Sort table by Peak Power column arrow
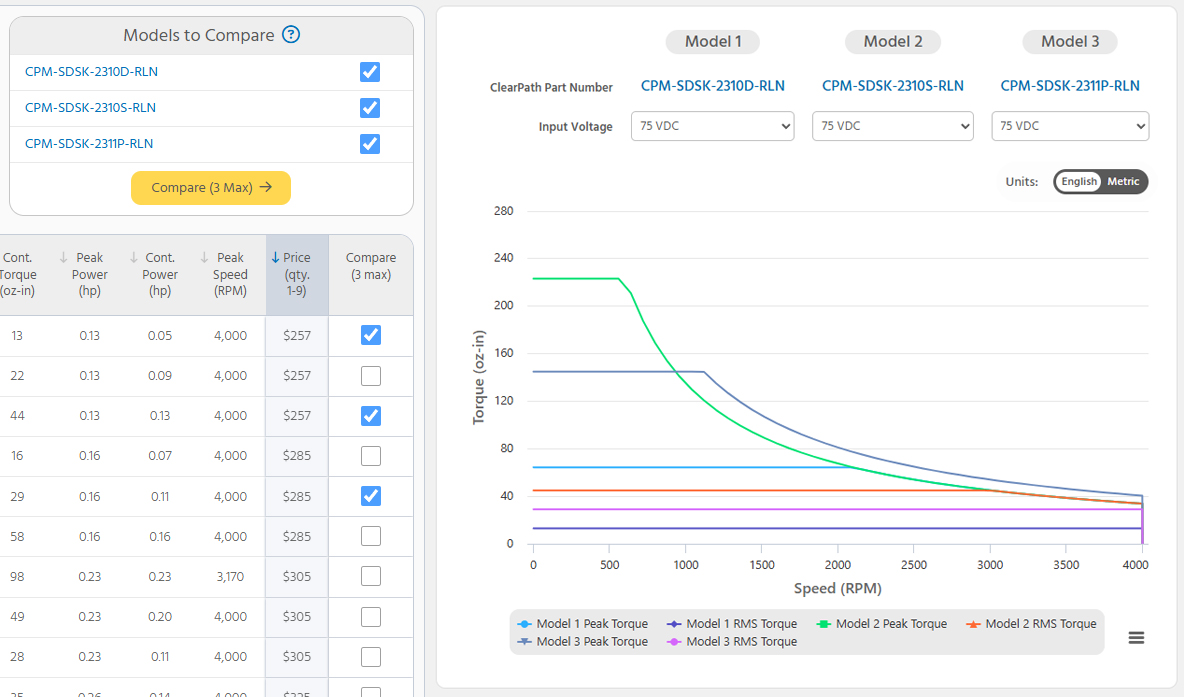 [x=64, y=257]
